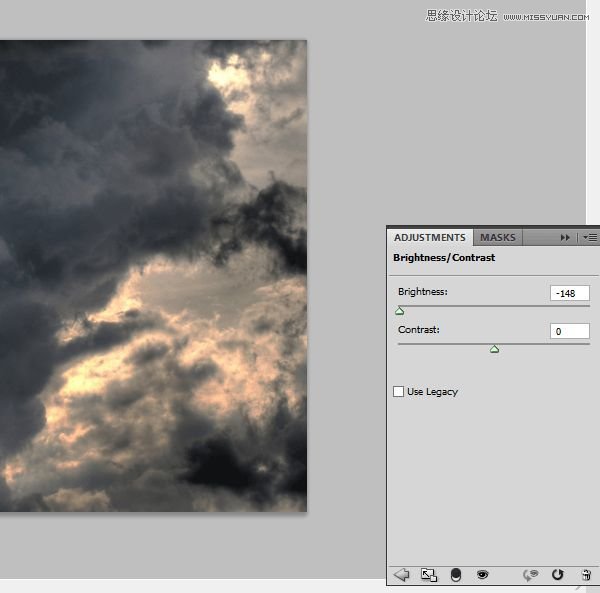The image size is (600, 593).
Task: Enable the Use Legacy checkbox
Action: [x=399, y=391]
